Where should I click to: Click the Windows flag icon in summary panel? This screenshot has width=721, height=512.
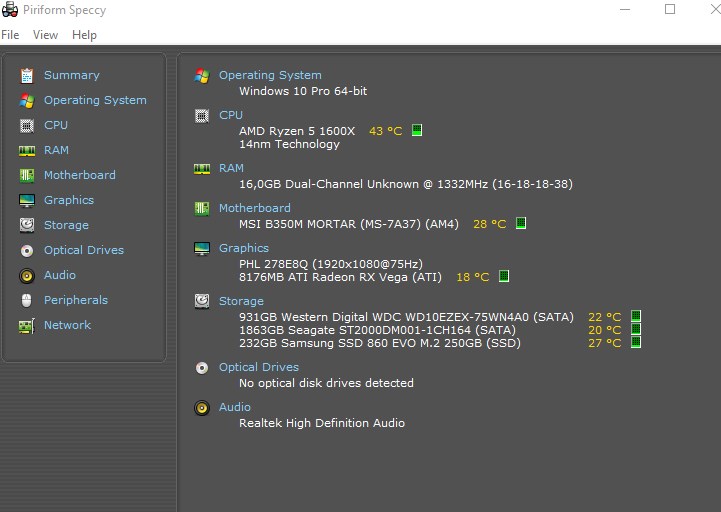coord(202,76)
